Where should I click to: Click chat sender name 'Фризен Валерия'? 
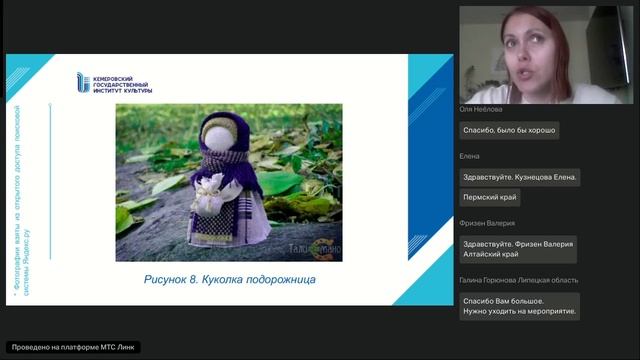(487, 223)
